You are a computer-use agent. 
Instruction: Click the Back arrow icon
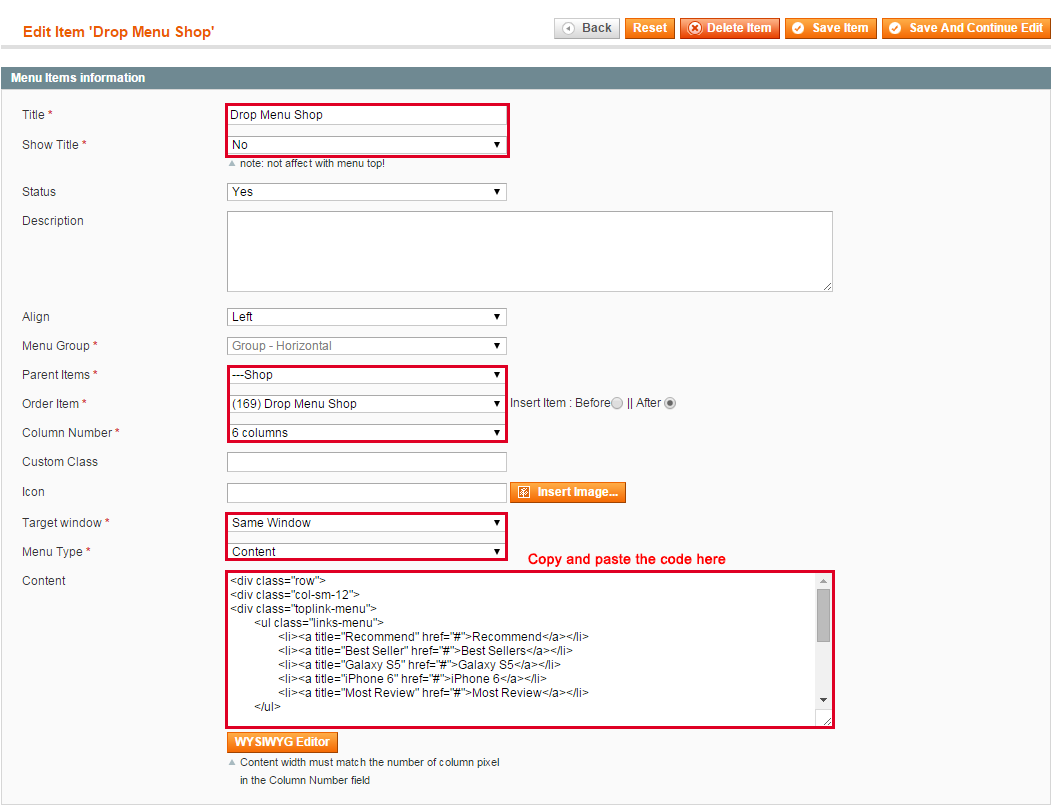(569, 28)
